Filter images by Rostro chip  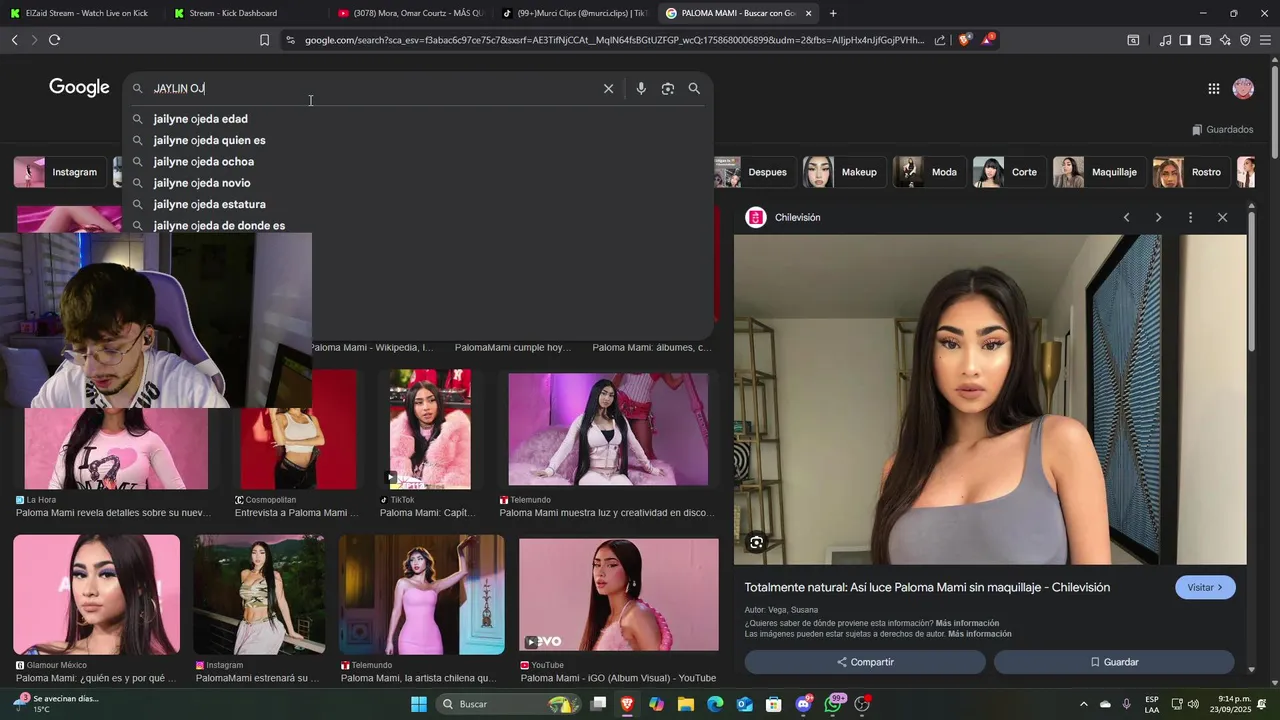pyautogui.click(x=1191, y=172)
